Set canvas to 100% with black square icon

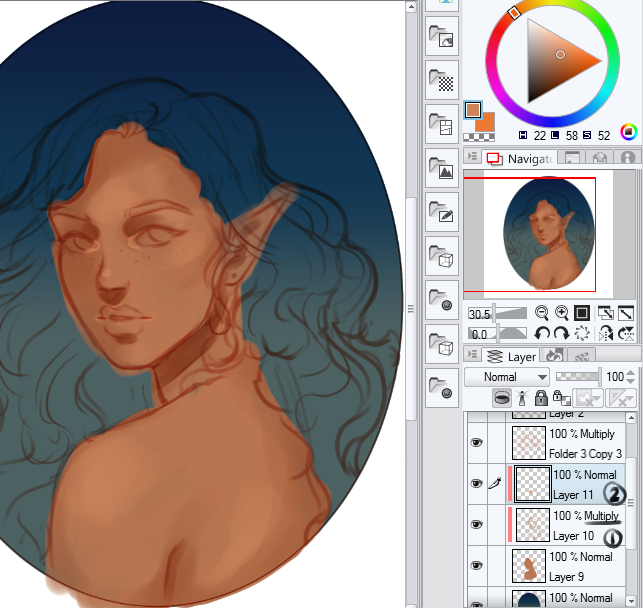[581, 313]
